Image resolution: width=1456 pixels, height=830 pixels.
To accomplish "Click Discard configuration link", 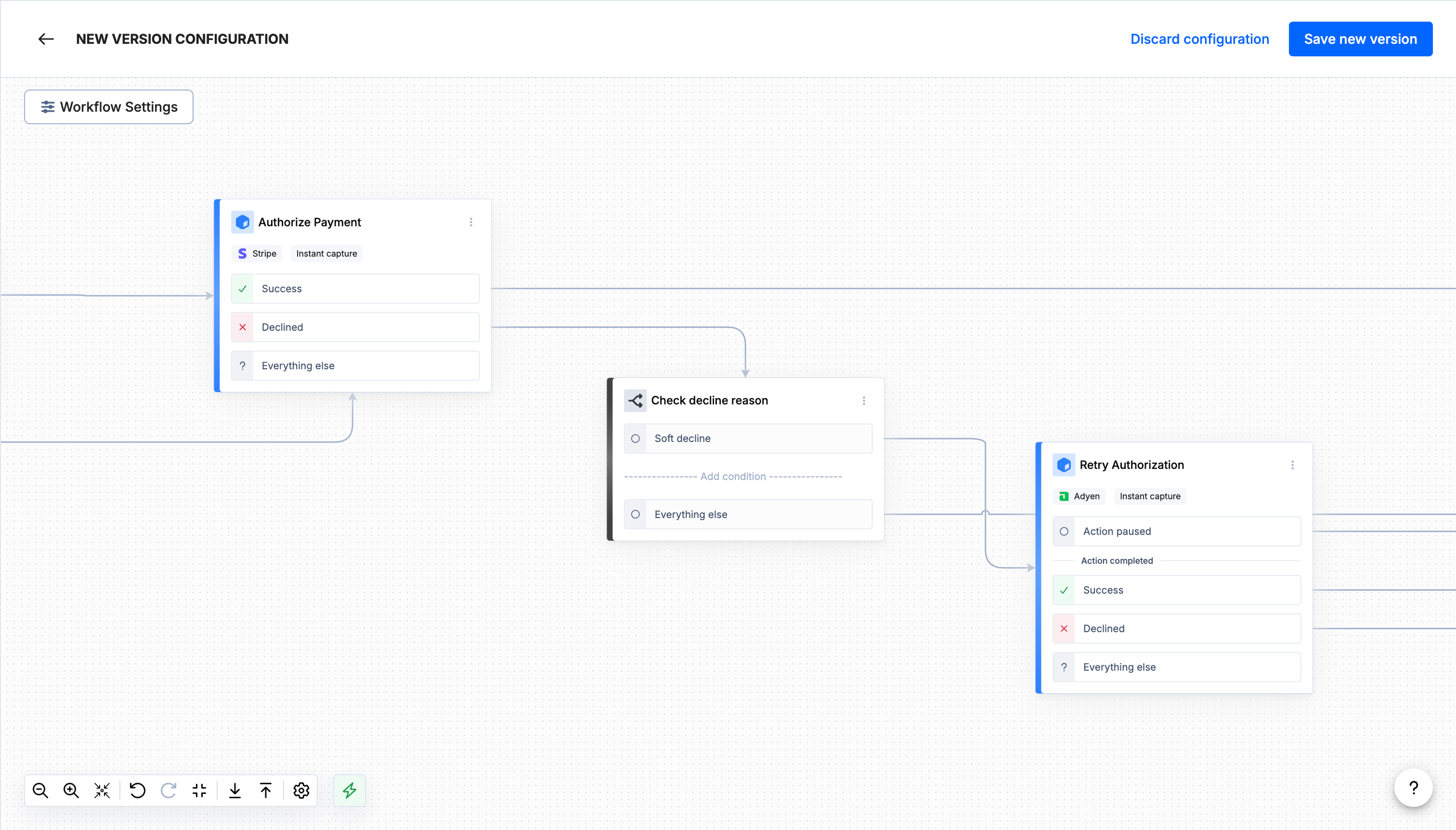I will tap(1199, 39).
